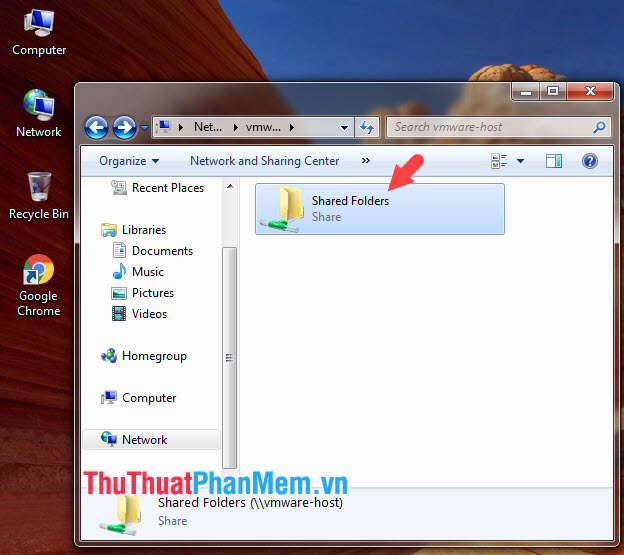Open Network and Sharing Center

(264, 161)
